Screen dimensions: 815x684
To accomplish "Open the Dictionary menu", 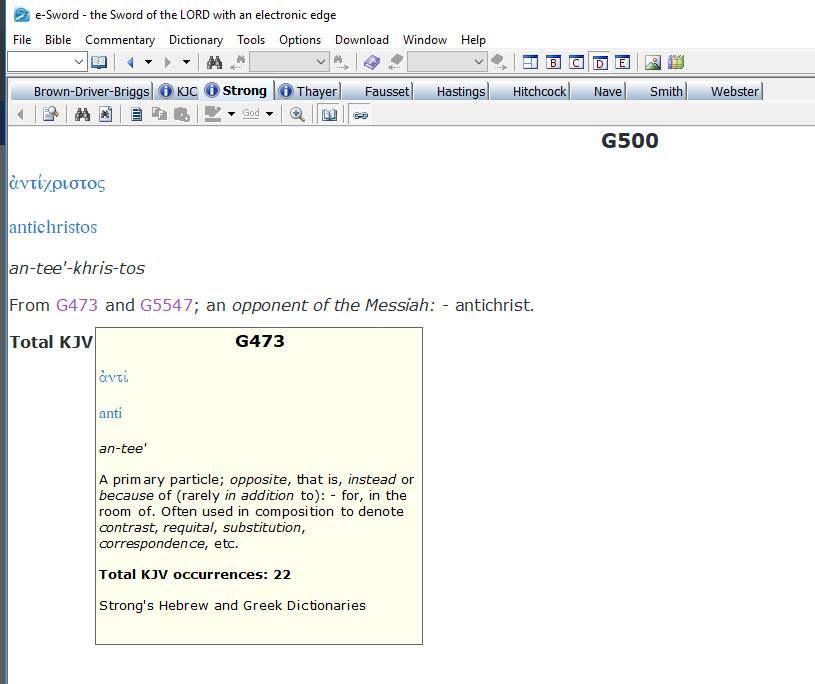I will 196,40.
